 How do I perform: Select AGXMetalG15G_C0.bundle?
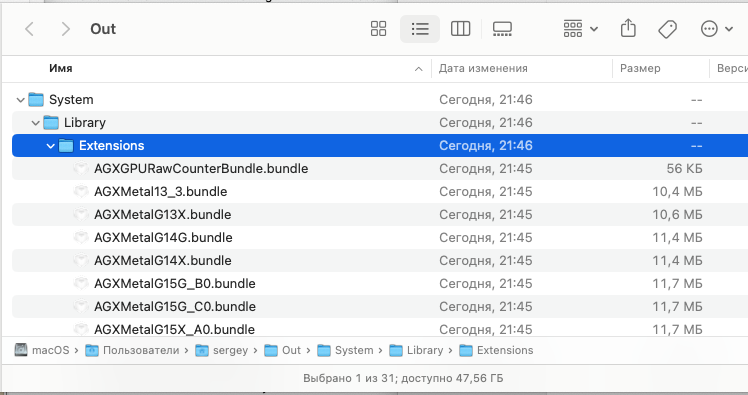coord(175,306)
